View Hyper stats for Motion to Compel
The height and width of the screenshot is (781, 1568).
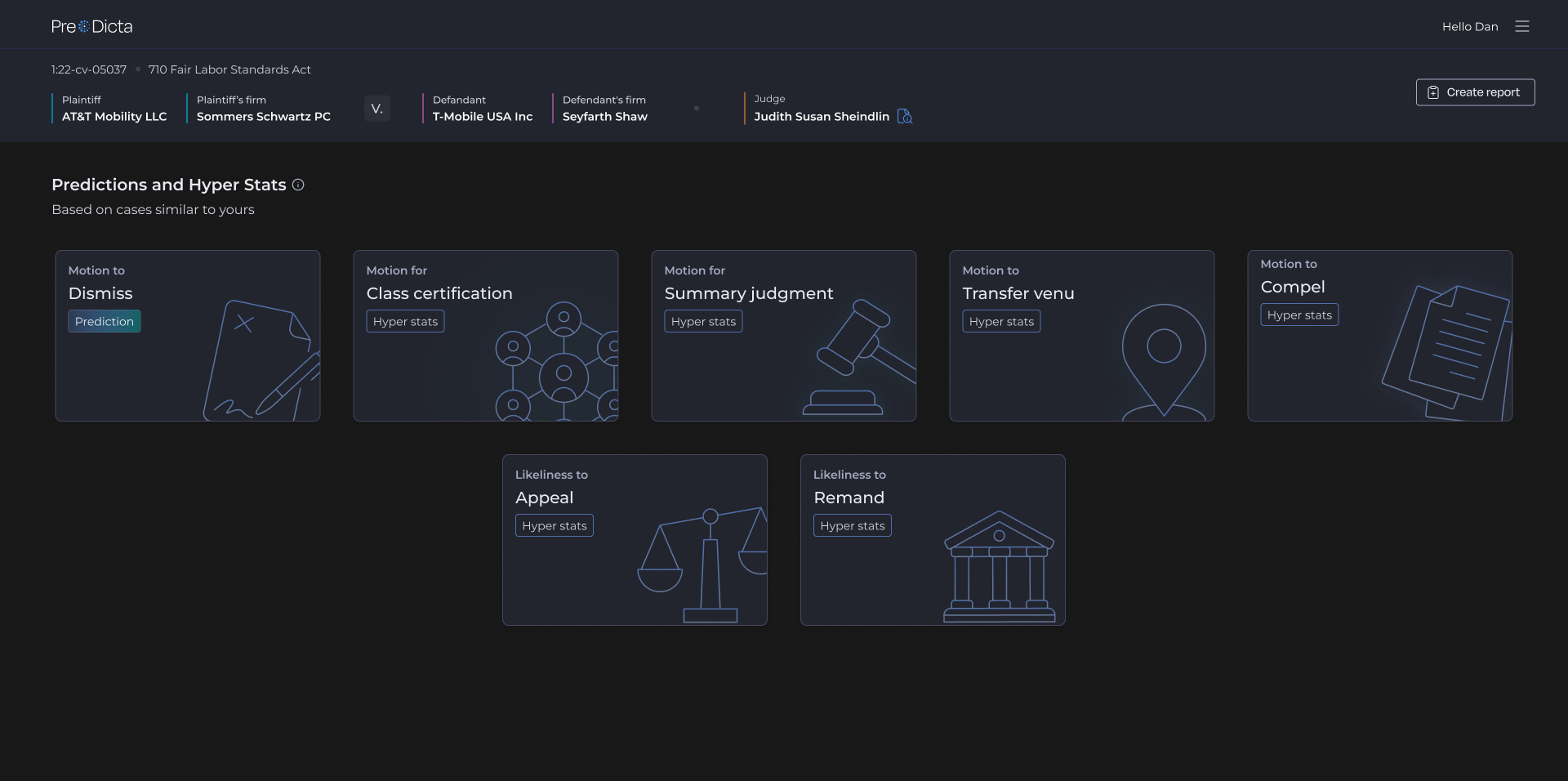pyautogui.click(x=1299, y=315)
